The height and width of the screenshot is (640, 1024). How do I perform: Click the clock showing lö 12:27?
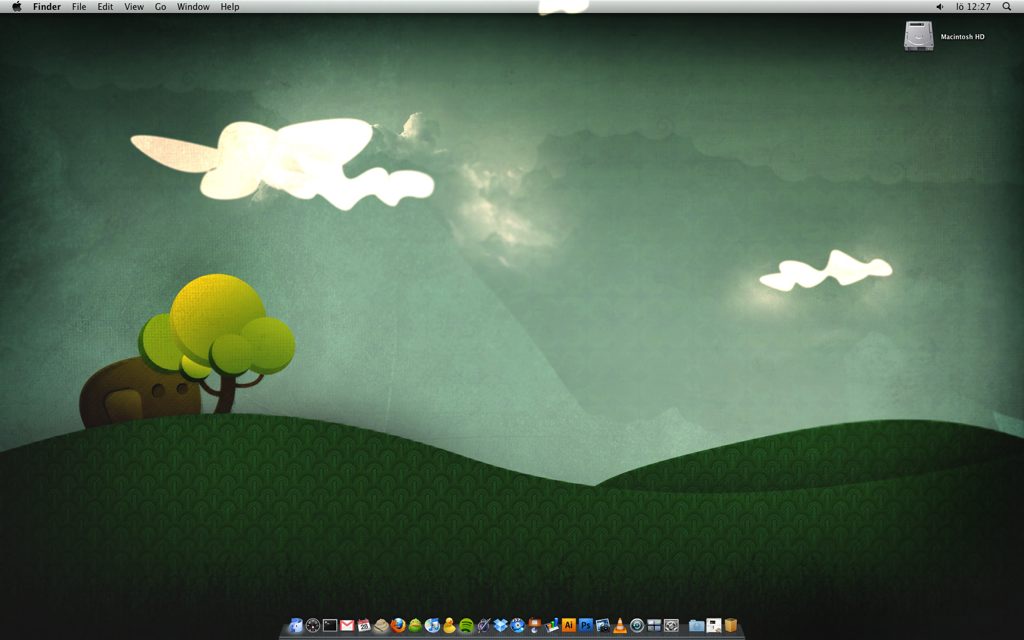pyautogui.click(x=973, y=7)
